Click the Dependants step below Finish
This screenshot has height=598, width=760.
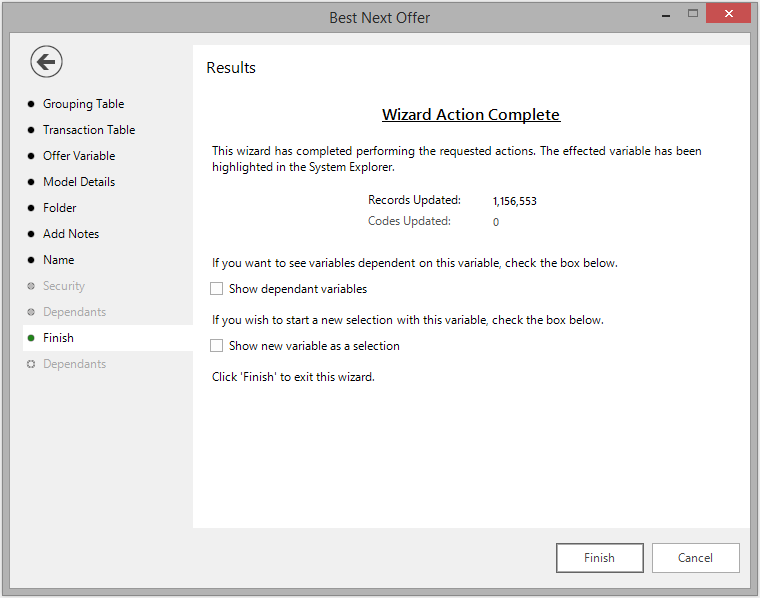point(74,364)
